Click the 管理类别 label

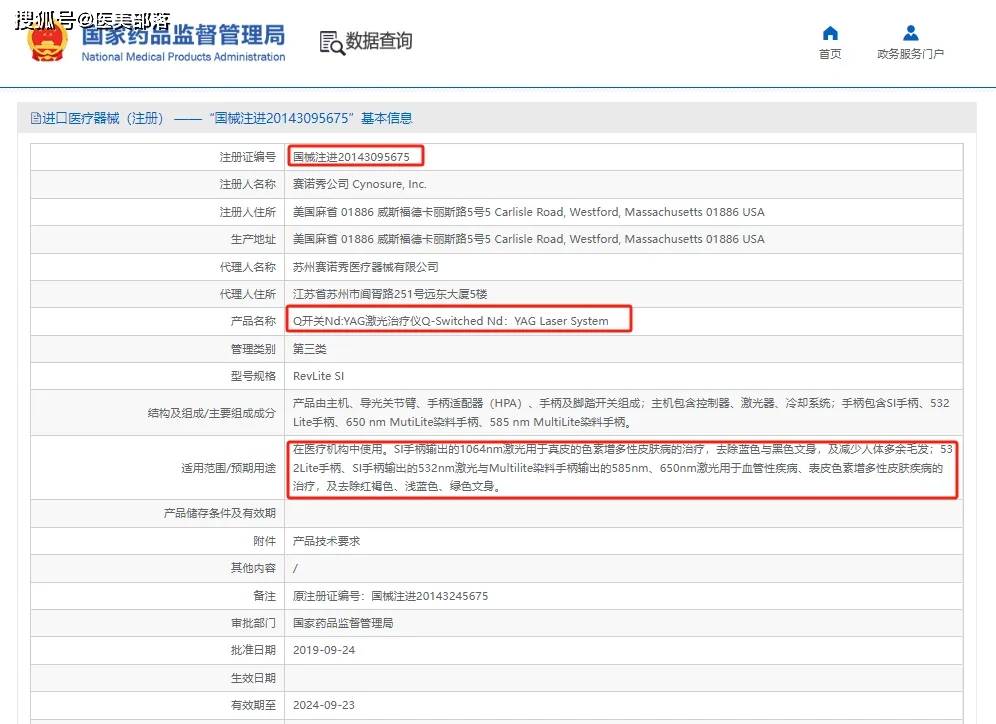[x=253, y=349]
